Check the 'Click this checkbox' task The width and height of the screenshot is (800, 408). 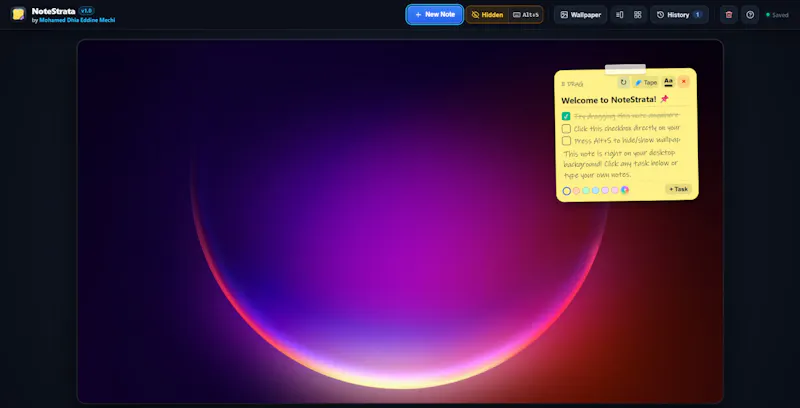(x=566, y=129)
